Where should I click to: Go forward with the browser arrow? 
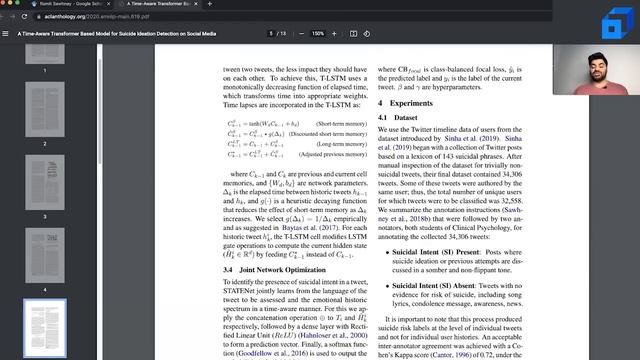[x=13, y=16]
